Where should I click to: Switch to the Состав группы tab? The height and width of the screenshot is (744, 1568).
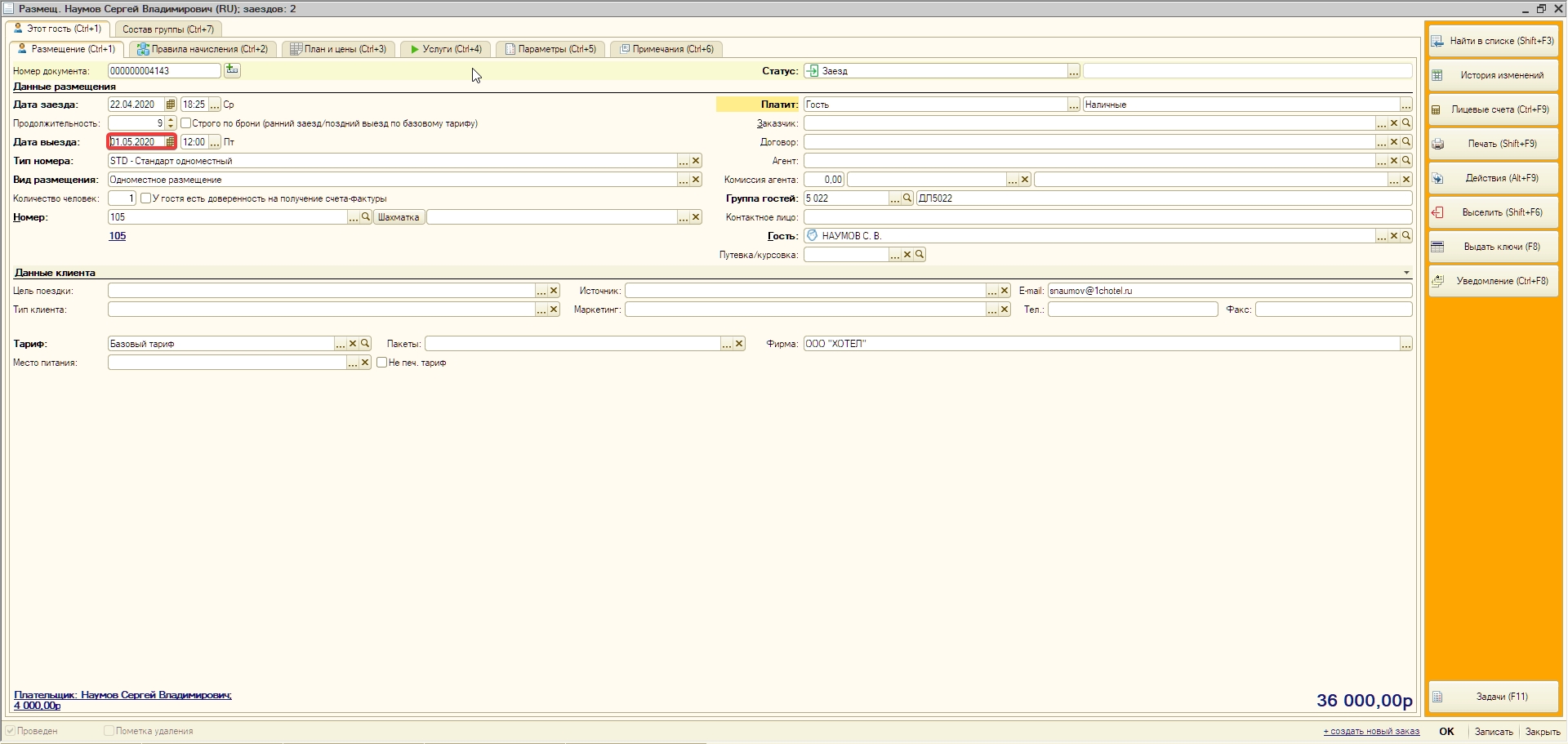[x=168, y=29]
